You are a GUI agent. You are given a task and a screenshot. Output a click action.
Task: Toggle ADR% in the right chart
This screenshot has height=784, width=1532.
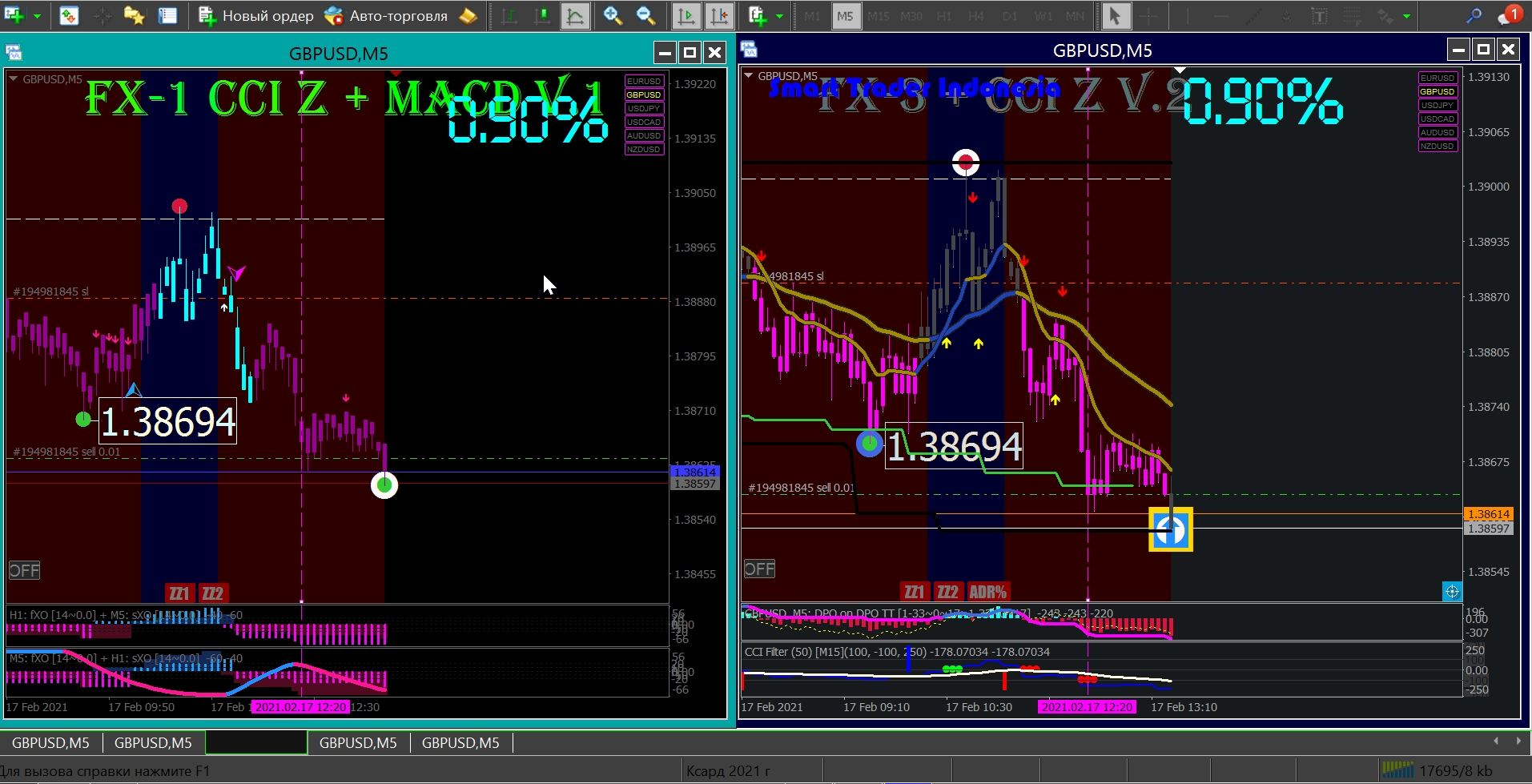point(988,591)
